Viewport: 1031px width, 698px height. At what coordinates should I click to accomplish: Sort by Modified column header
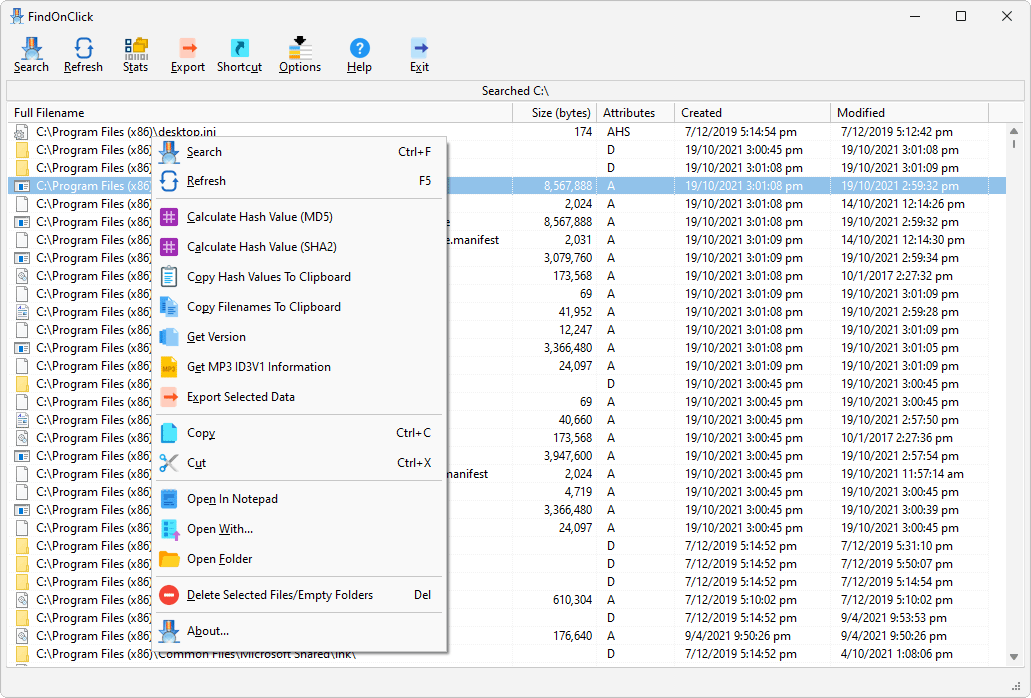tap(909, 112)
